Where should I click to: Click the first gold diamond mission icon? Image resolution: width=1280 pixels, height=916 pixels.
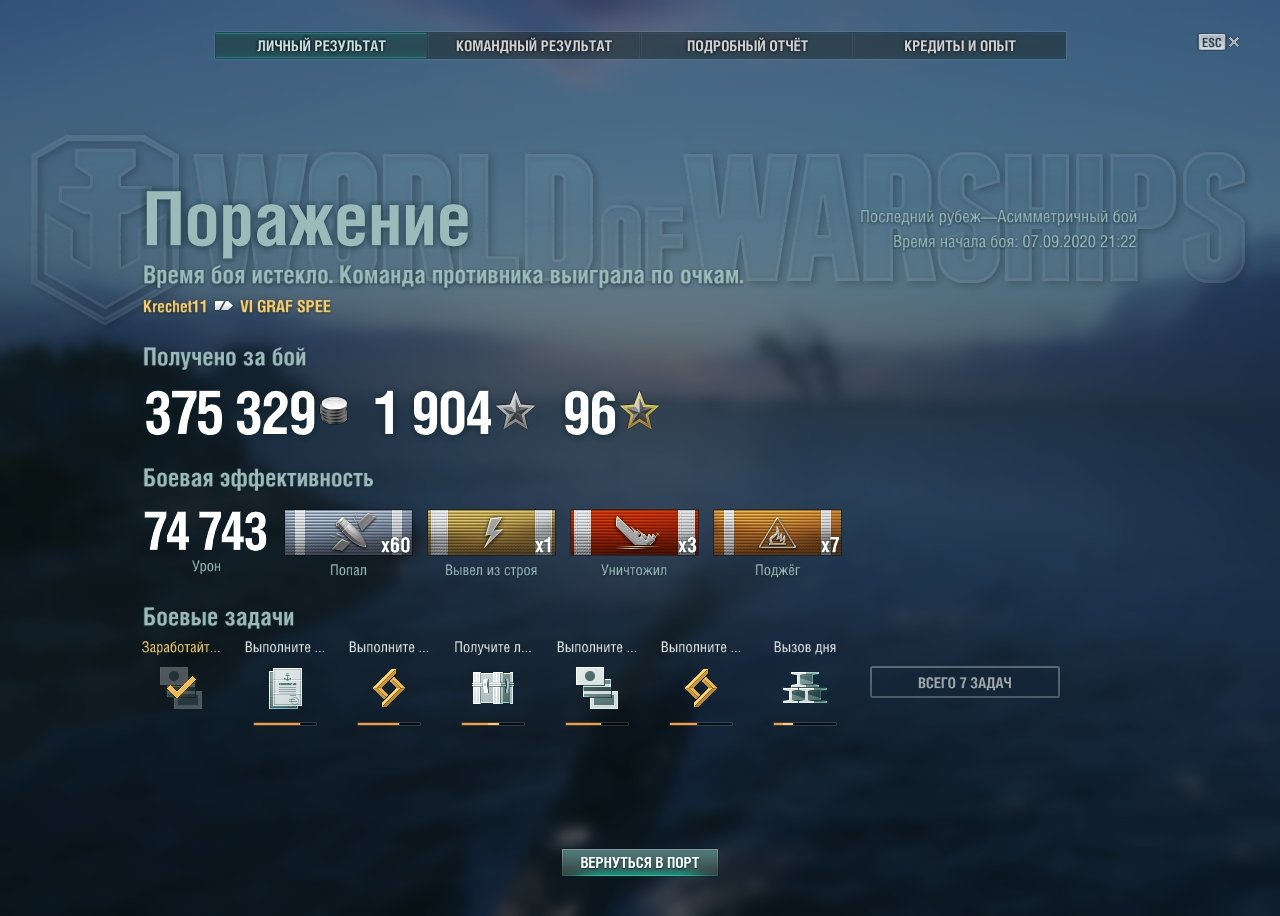pos(389,688)
